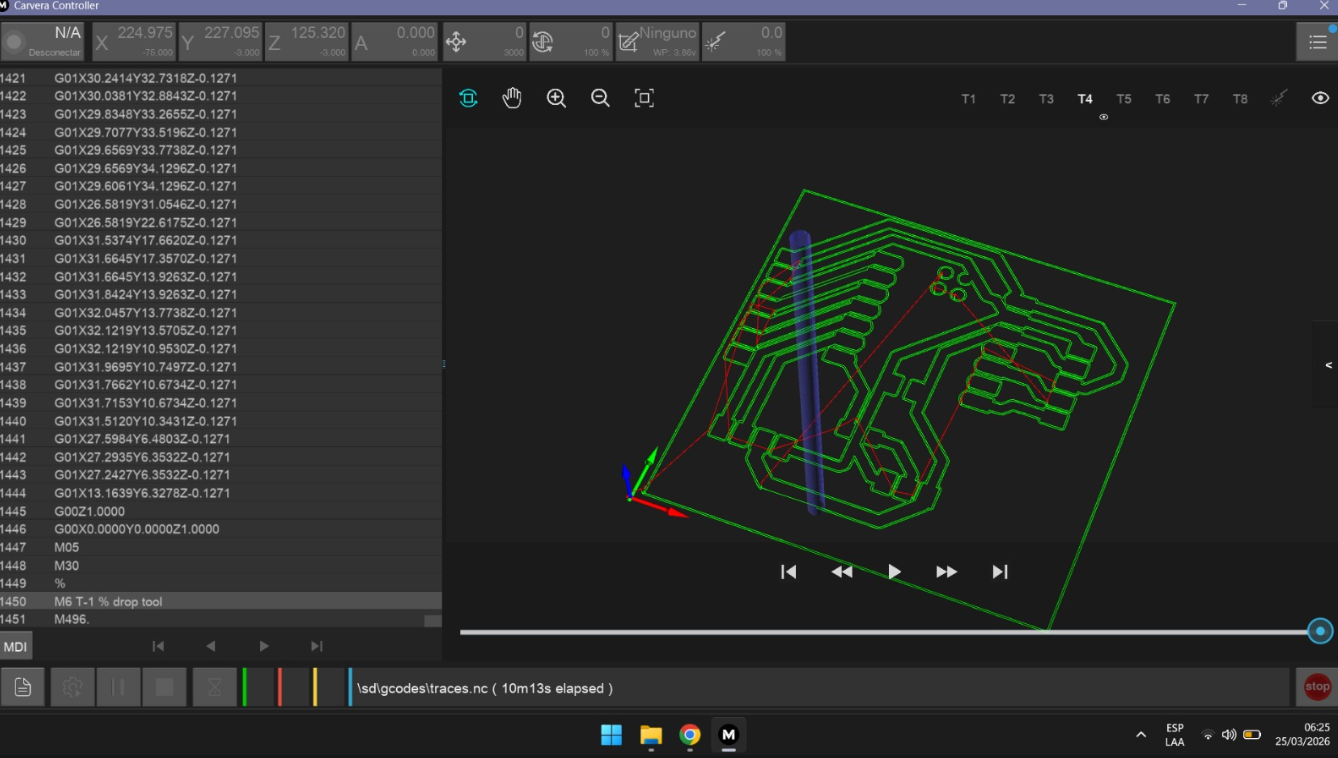
Task: Open the feed rate override dropdown
Action: tap(485, 42)
